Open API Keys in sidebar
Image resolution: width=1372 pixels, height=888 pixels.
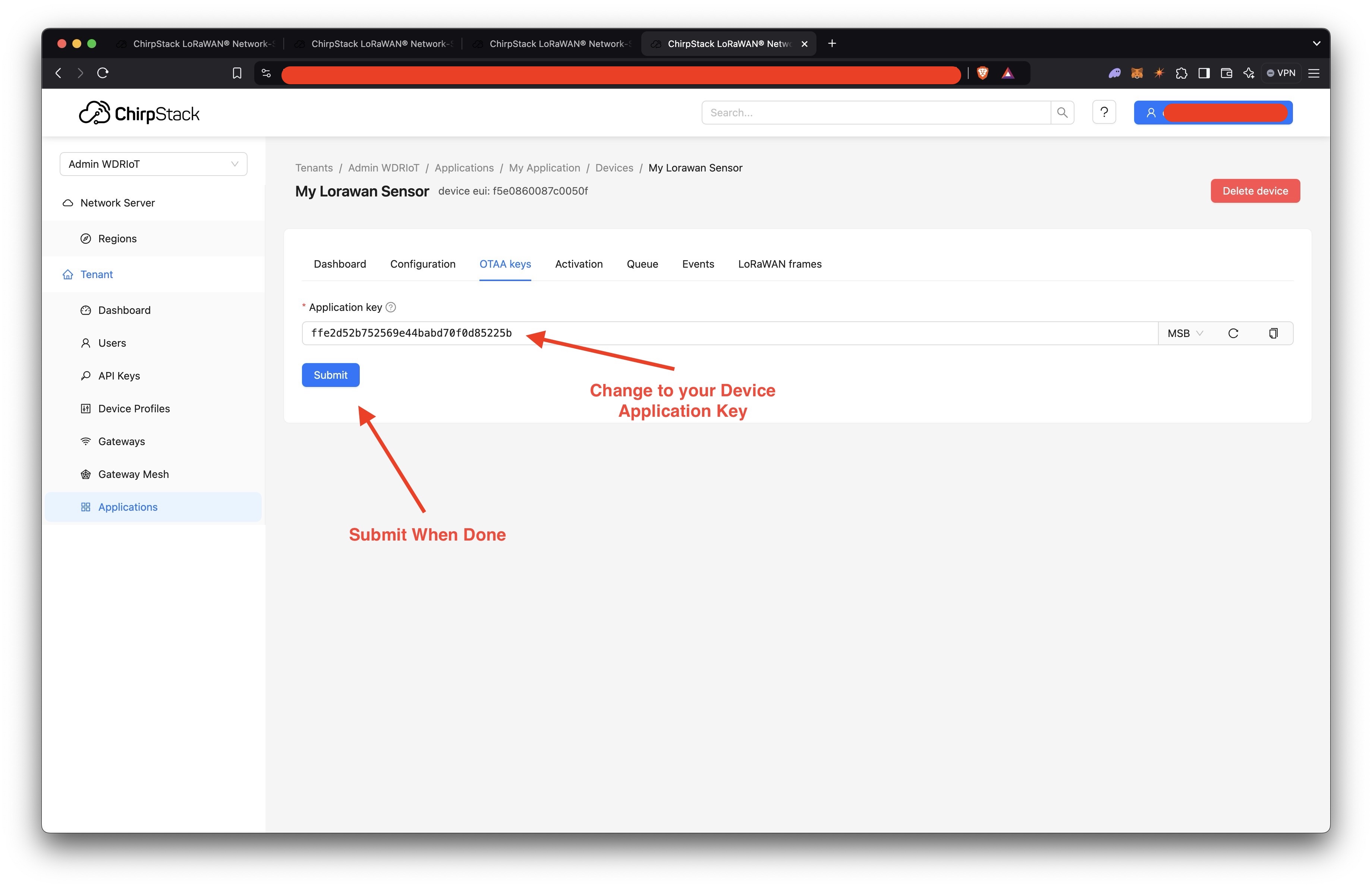point(153,376)
